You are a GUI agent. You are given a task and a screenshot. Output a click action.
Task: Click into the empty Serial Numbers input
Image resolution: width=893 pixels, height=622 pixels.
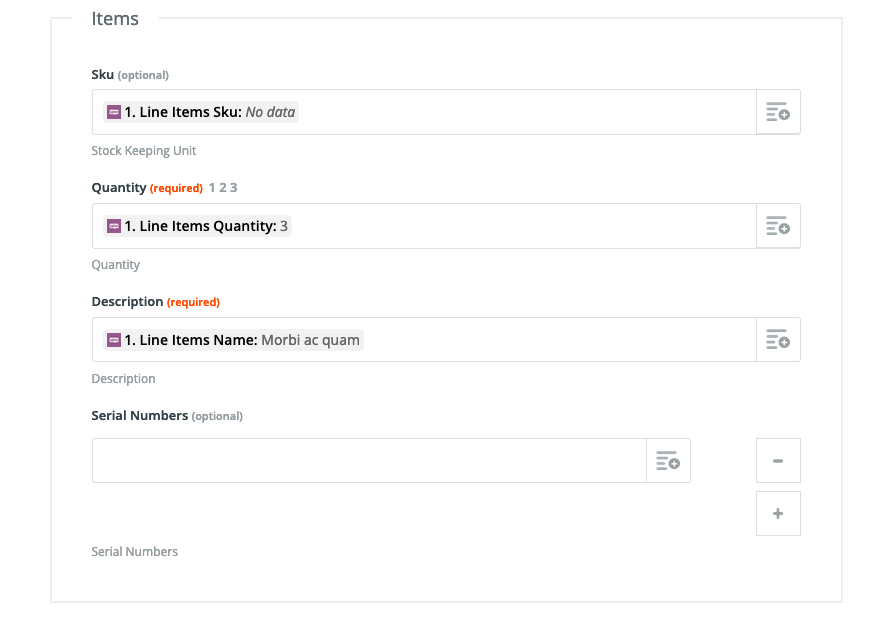(x=369, y=461)
